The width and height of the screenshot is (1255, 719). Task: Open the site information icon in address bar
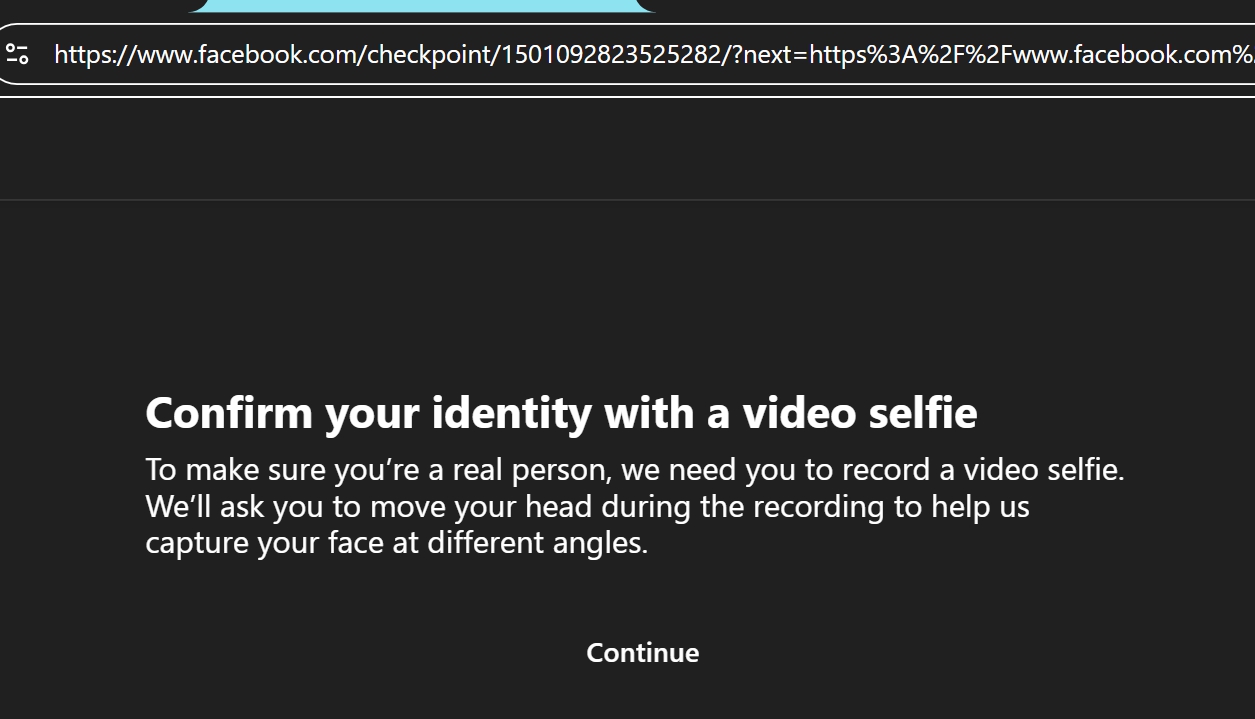17,54
